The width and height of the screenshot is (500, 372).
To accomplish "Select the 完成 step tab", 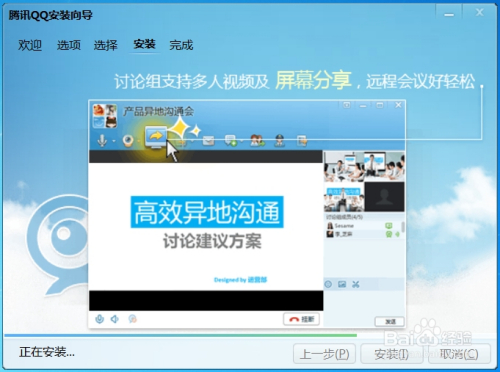I will [181, 45].
